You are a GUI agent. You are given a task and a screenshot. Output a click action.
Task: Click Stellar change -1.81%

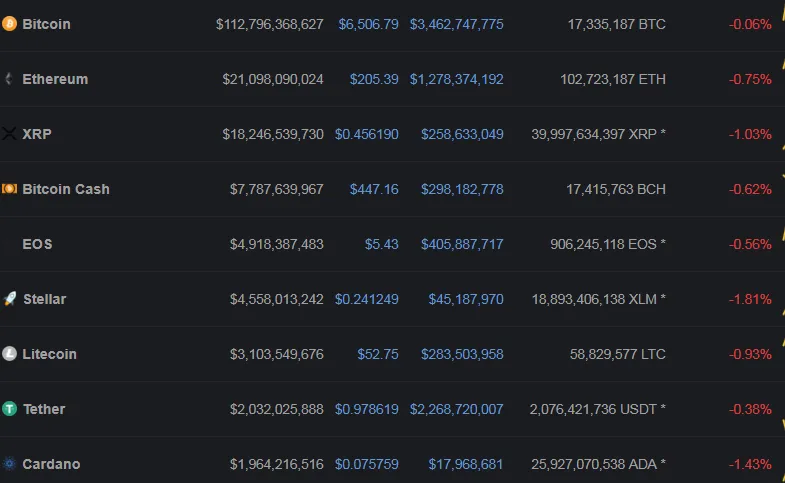pos(750,299)
